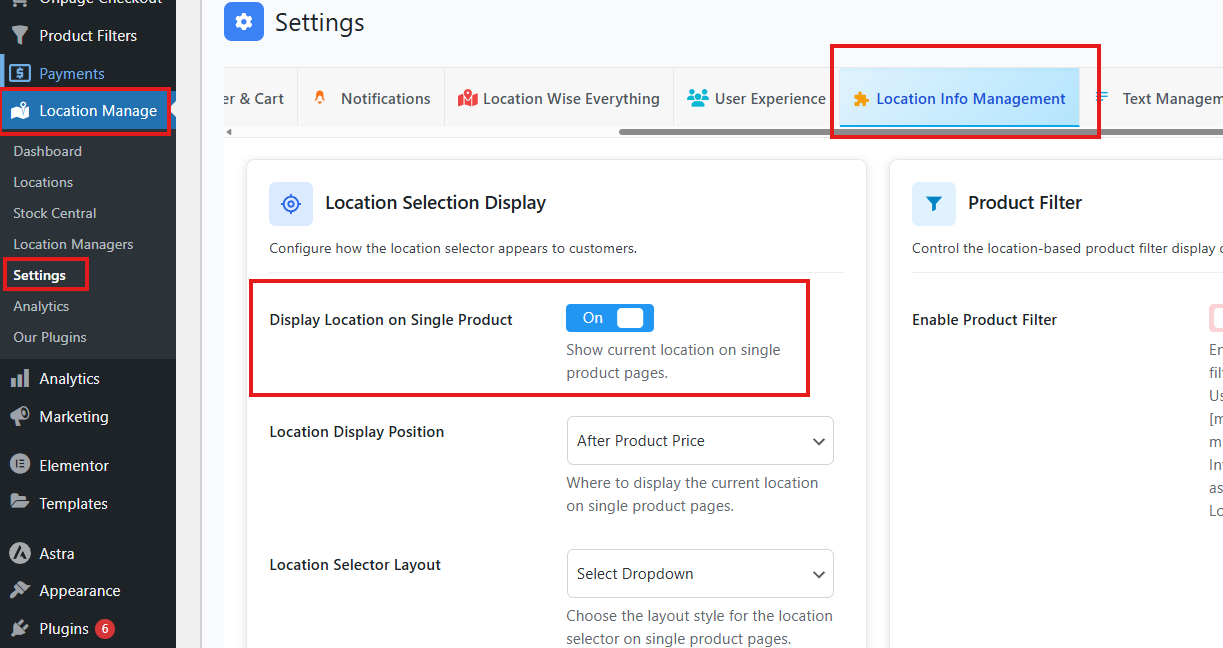The width and height of the screenshot is (1223, 648).
Task: Click the Elementor icon in sidebar
Action: point(20,466)
